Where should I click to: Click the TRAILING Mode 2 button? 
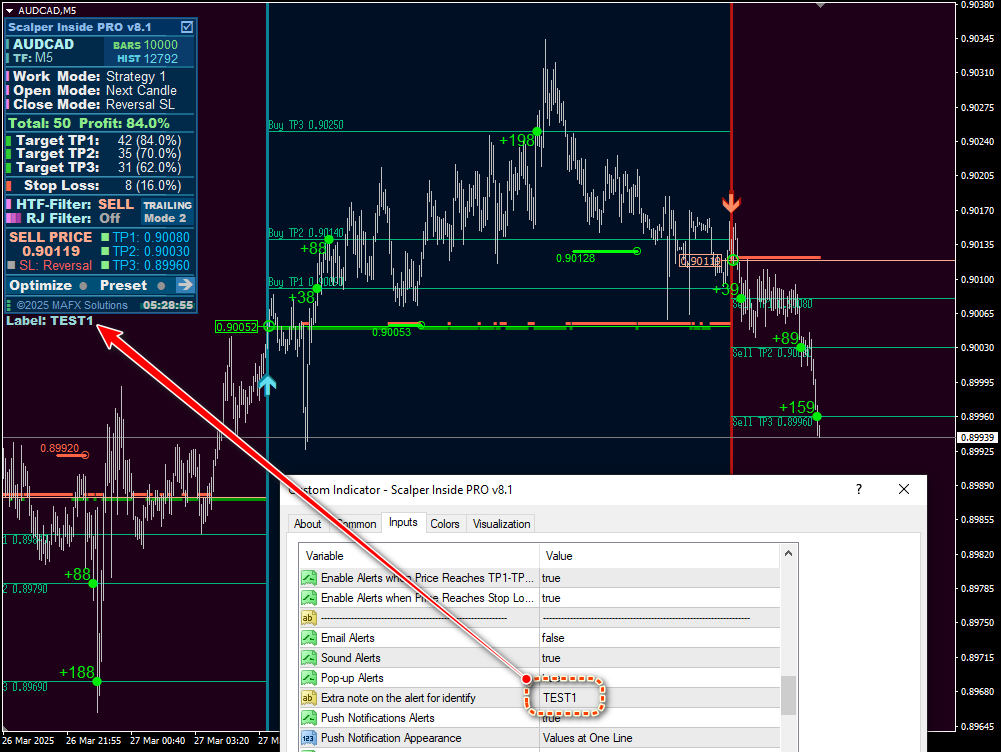(167, 212)
